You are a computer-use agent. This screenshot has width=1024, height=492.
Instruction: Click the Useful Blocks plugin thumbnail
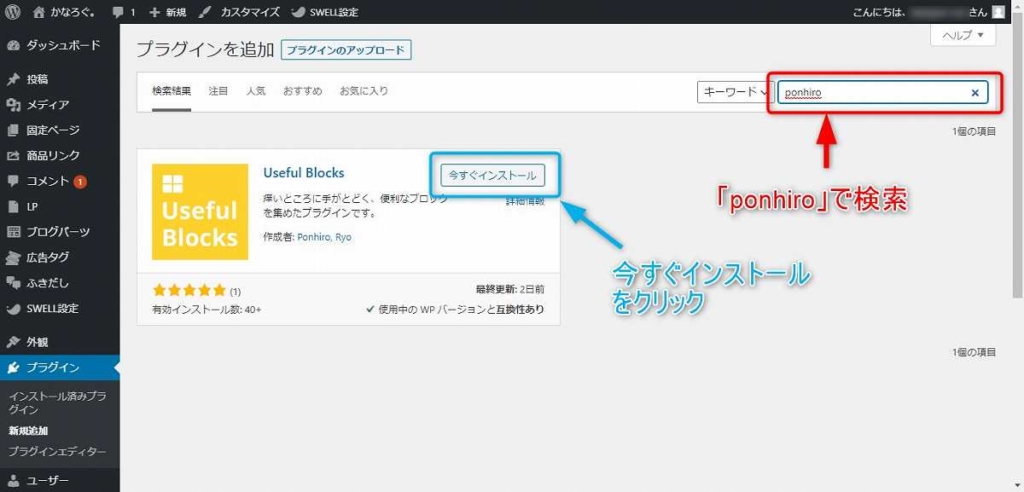200,210
